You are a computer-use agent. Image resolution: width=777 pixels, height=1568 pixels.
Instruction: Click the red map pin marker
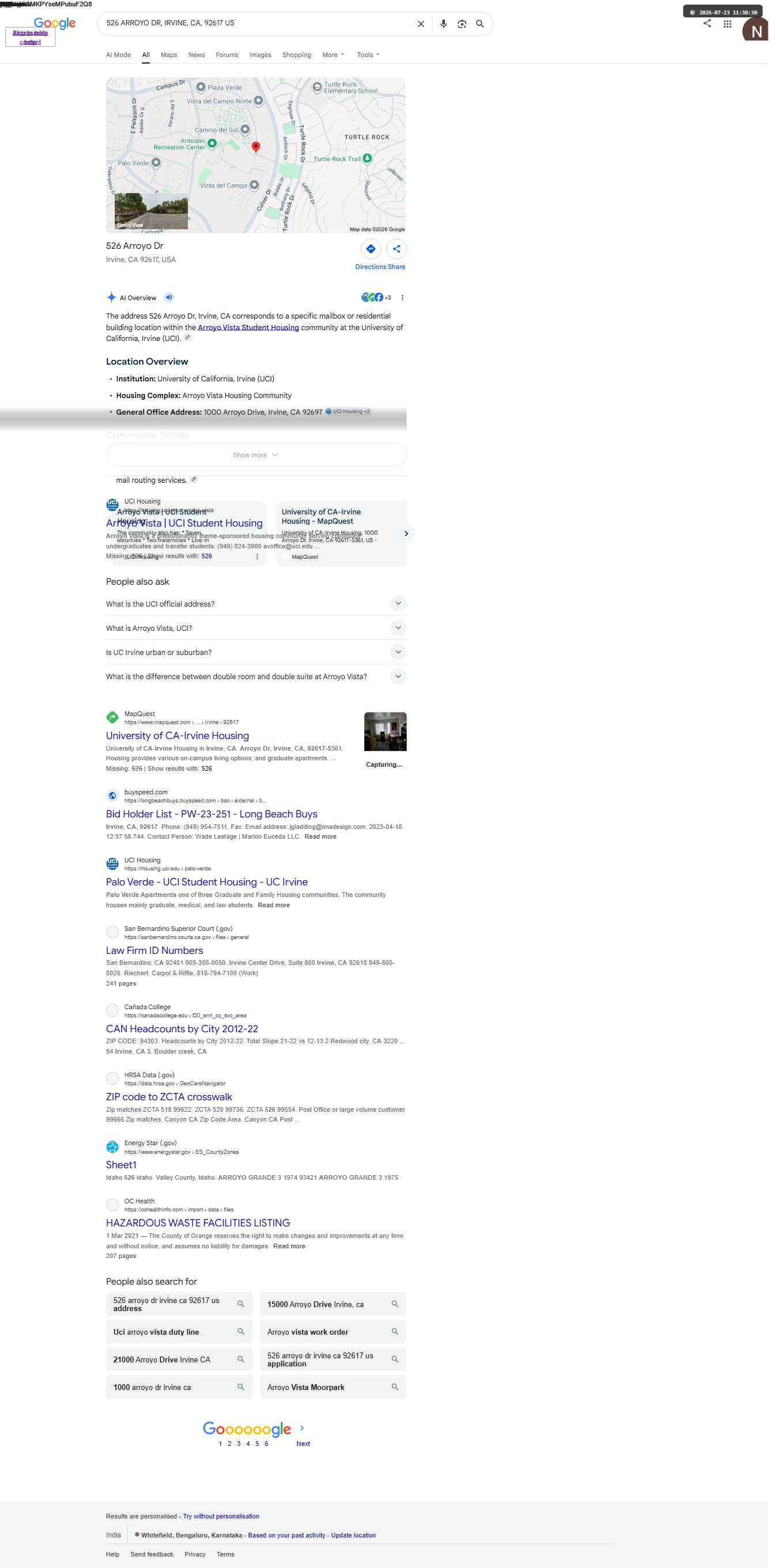256,147
